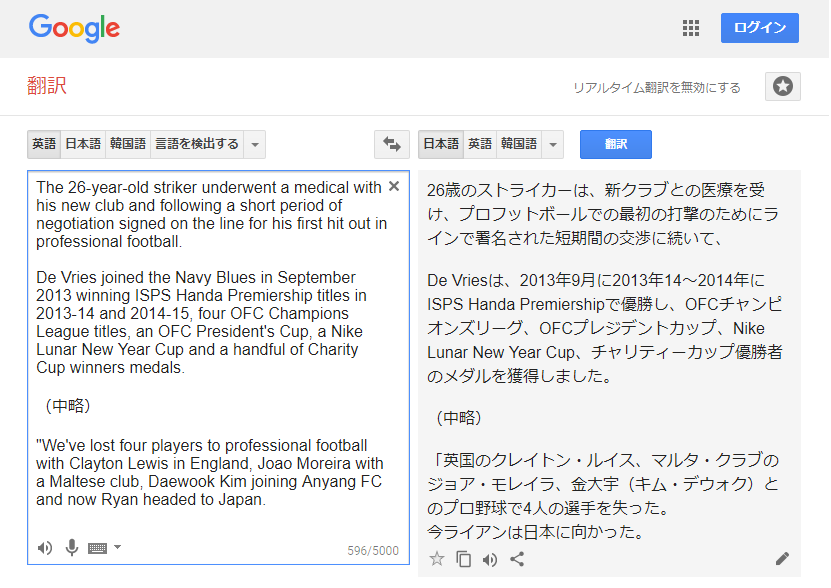Swap source and target languages

pyautogui.click(x=392, y=144)
